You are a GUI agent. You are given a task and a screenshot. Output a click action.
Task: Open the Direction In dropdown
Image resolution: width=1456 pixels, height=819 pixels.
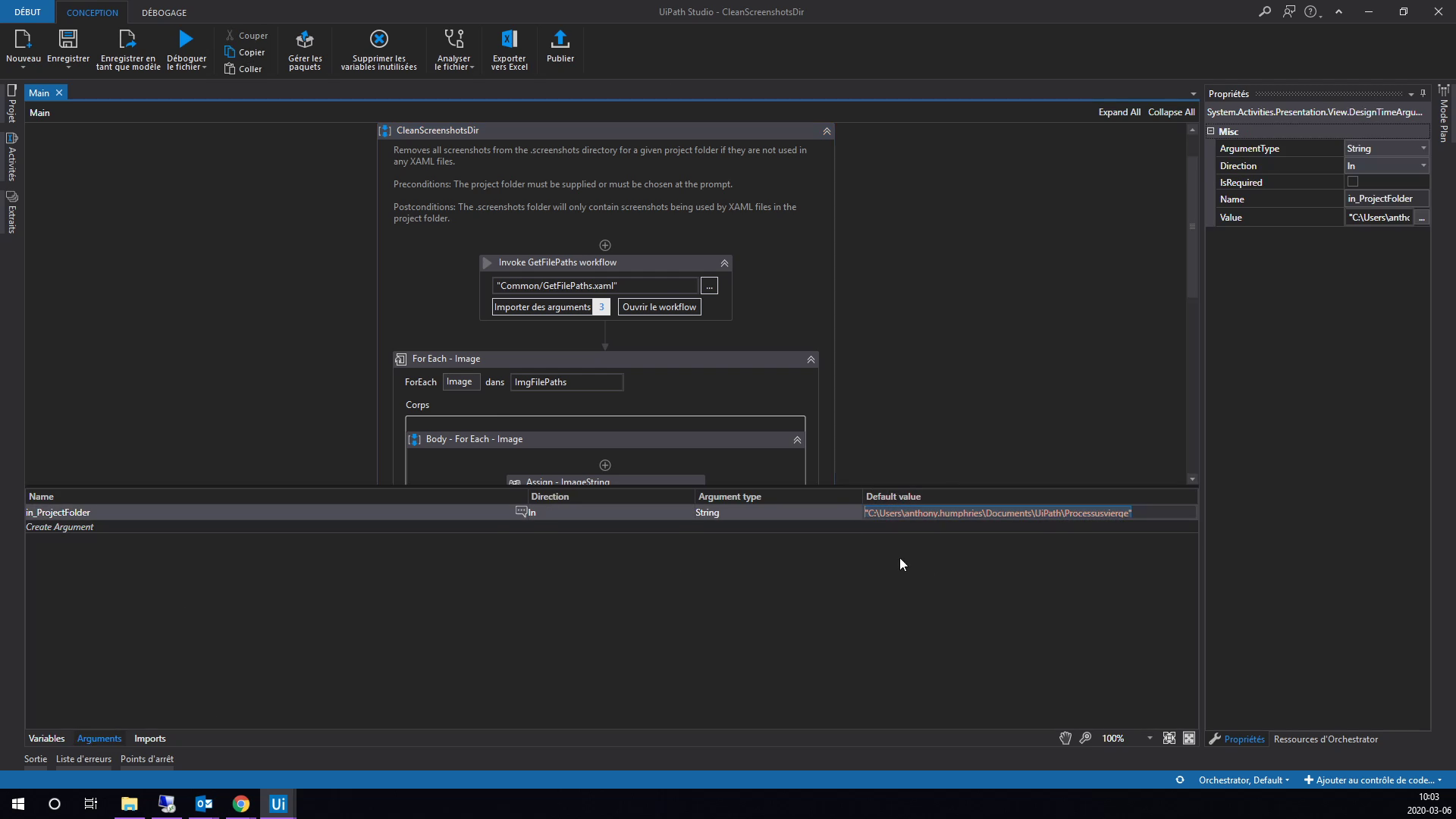pyautogui.click(x=1423, y=165)
